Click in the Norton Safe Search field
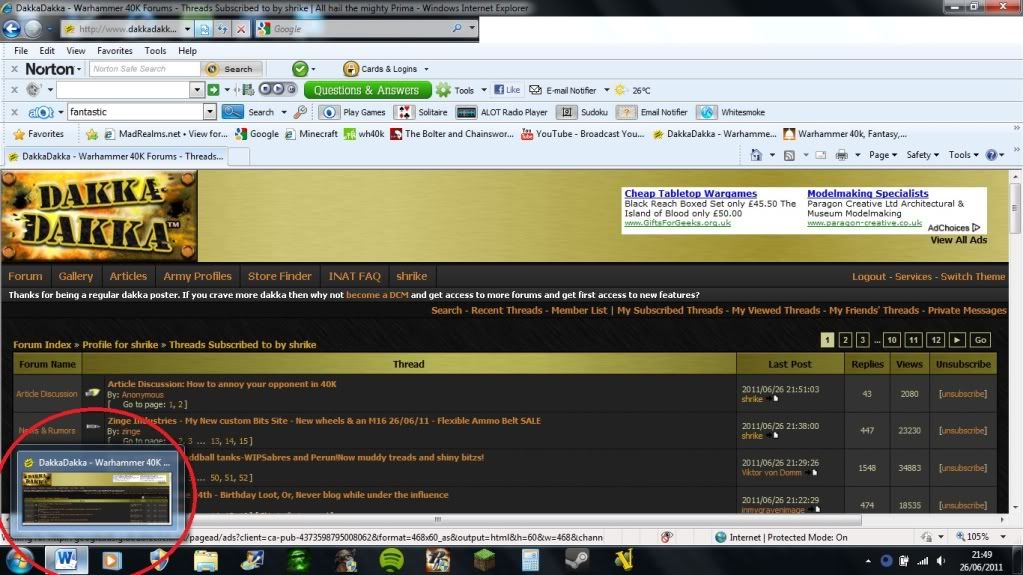The image size is (1023, 575). point(144,69)
